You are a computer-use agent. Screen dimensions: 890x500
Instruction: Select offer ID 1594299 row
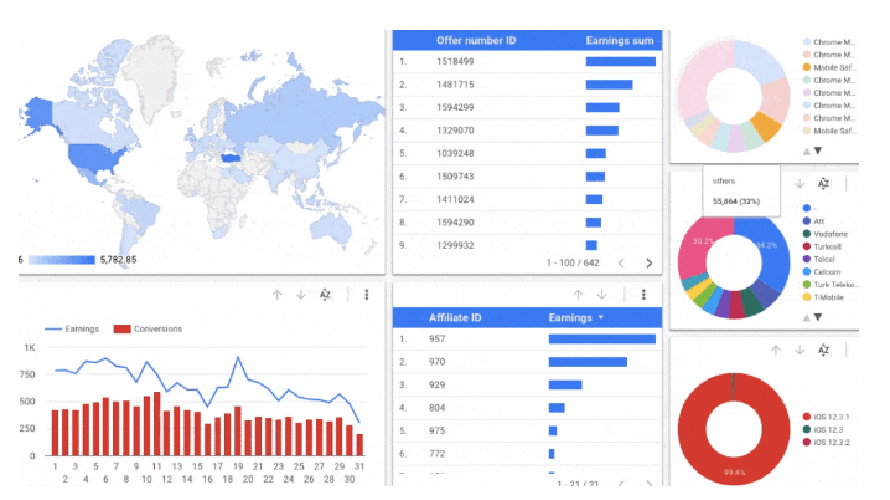[x=527, y=107]
